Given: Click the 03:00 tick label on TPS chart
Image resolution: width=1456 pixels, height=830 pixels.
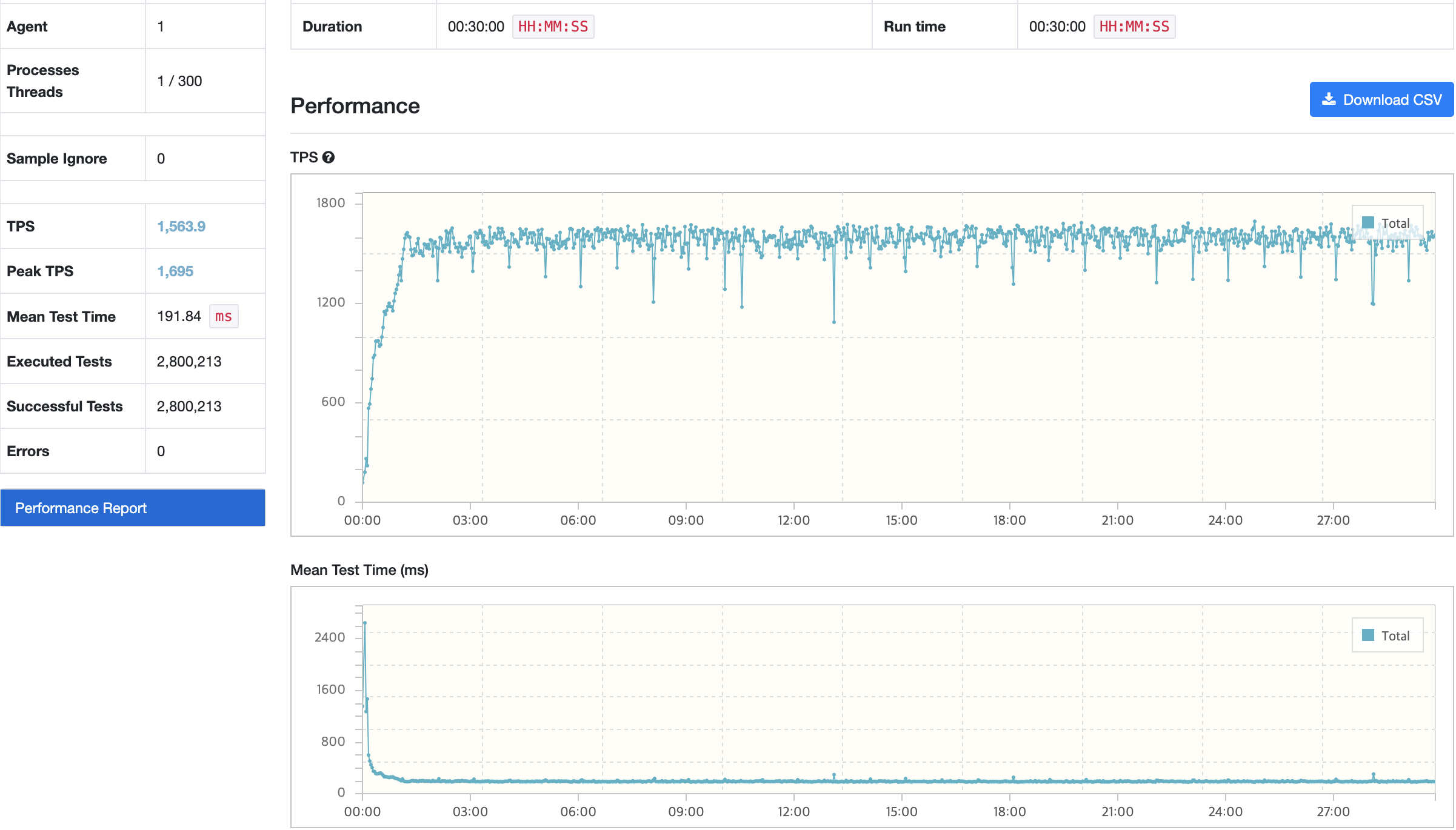Looking at the screenshot, I should pos(470,520).
